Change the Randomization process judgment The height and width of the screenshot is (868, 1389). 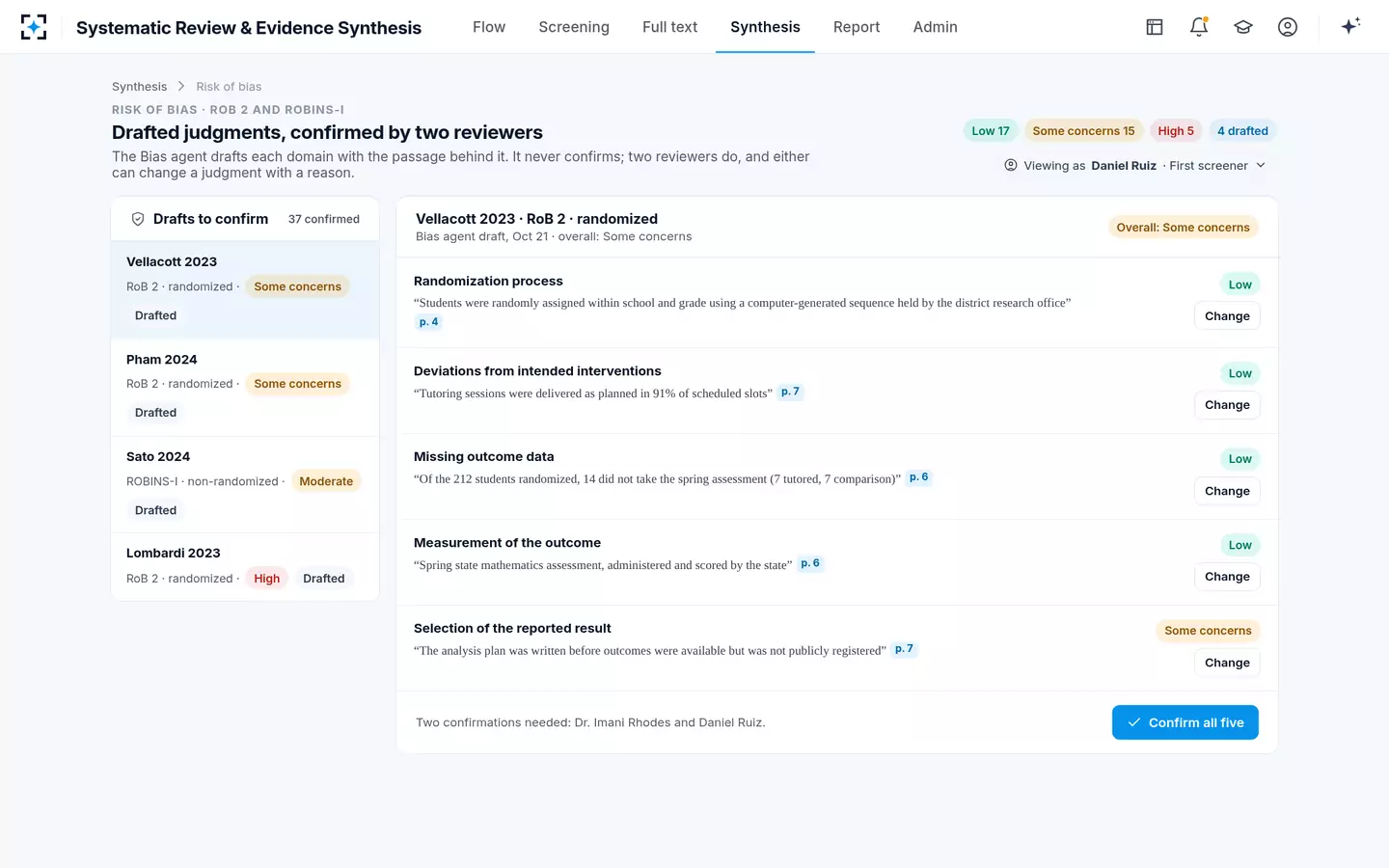pos(1227,316)
